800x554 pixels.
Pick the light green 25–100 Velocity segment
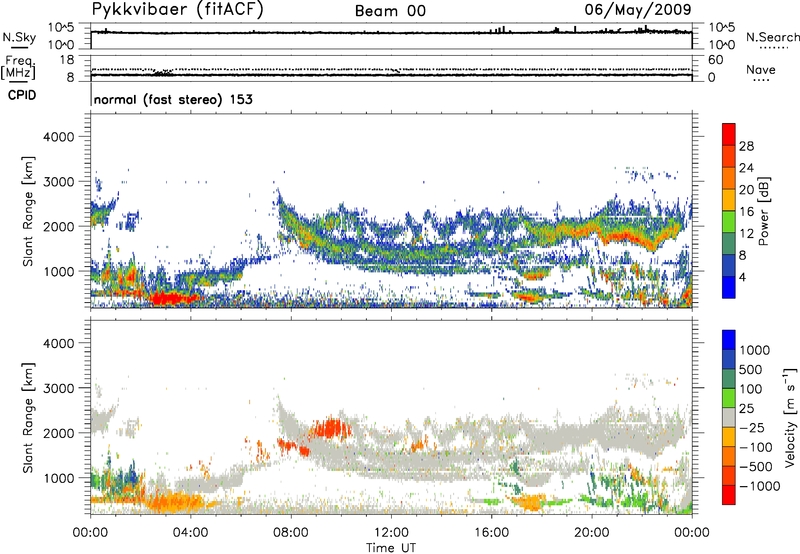[x=729, y=398]
